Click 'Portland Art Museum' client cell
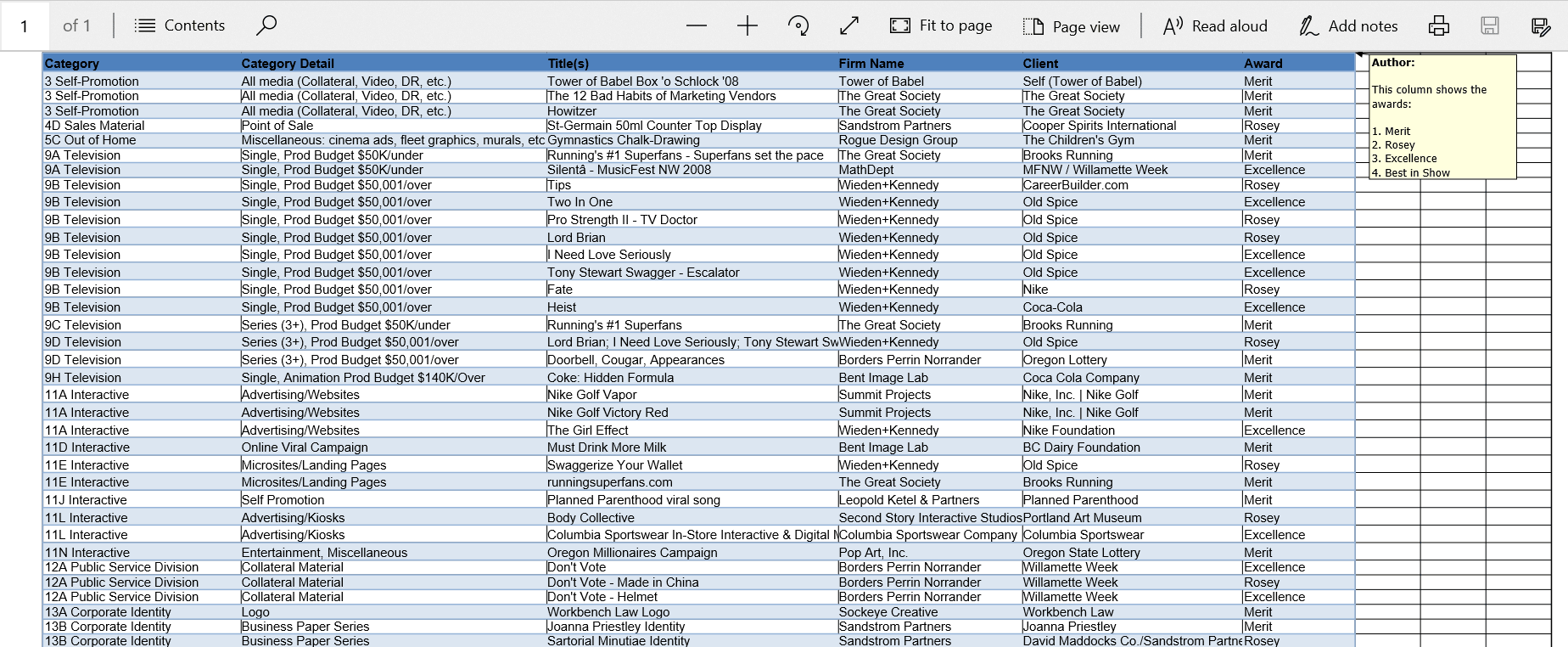1568x647 pixels. [x=1082, y=518]
